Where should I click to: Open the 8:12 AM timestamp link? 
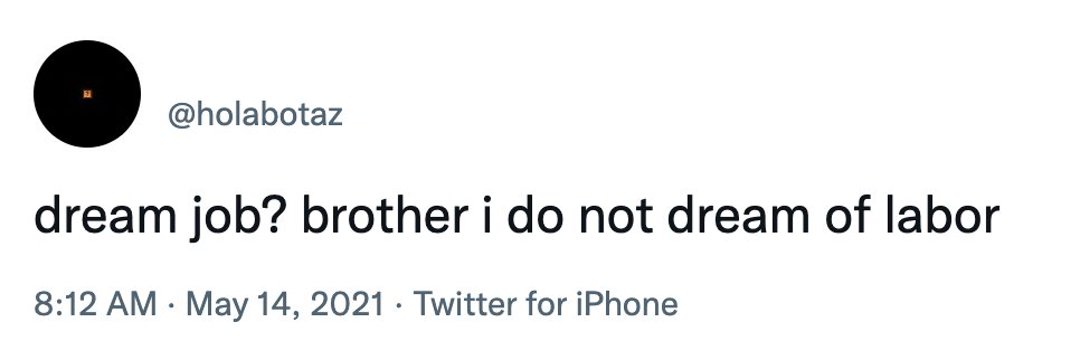pyautogui.click(x=95, y=304)
